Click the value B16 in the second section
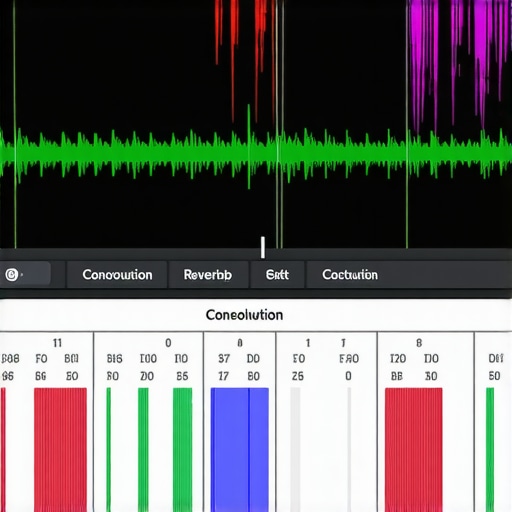The image size is (512, 512). pyautogui.click(x=115, y=359)
